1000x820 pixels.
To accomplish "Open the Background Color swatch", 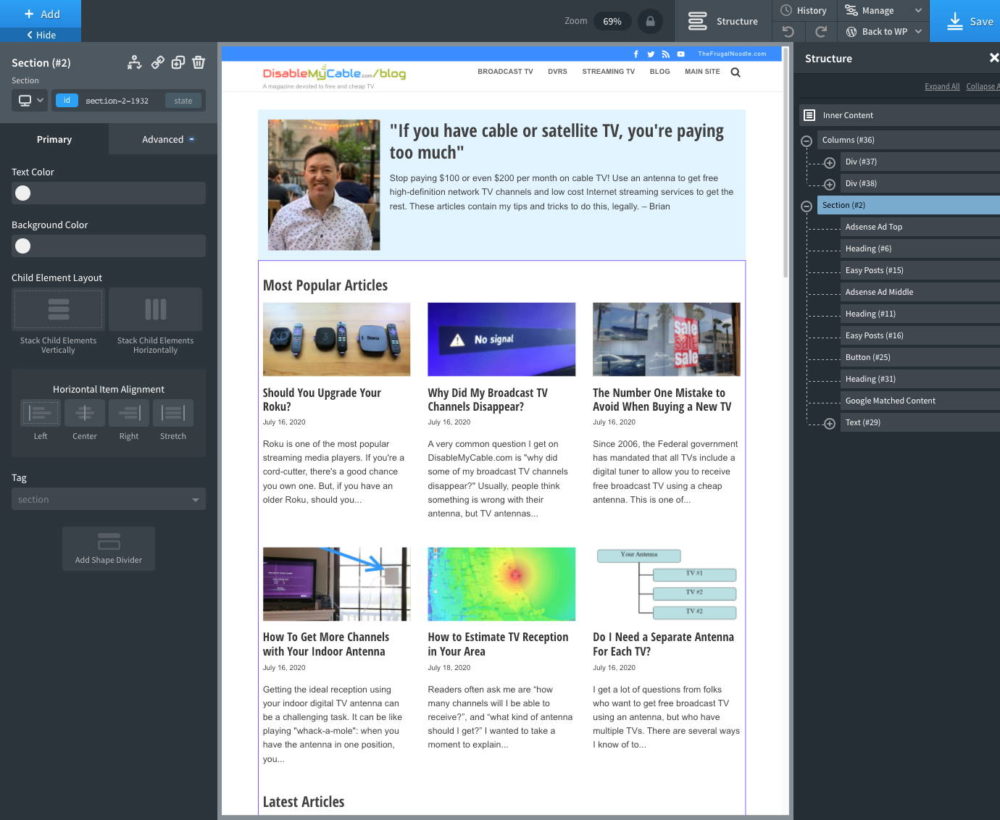I will (x=23, y=246).
